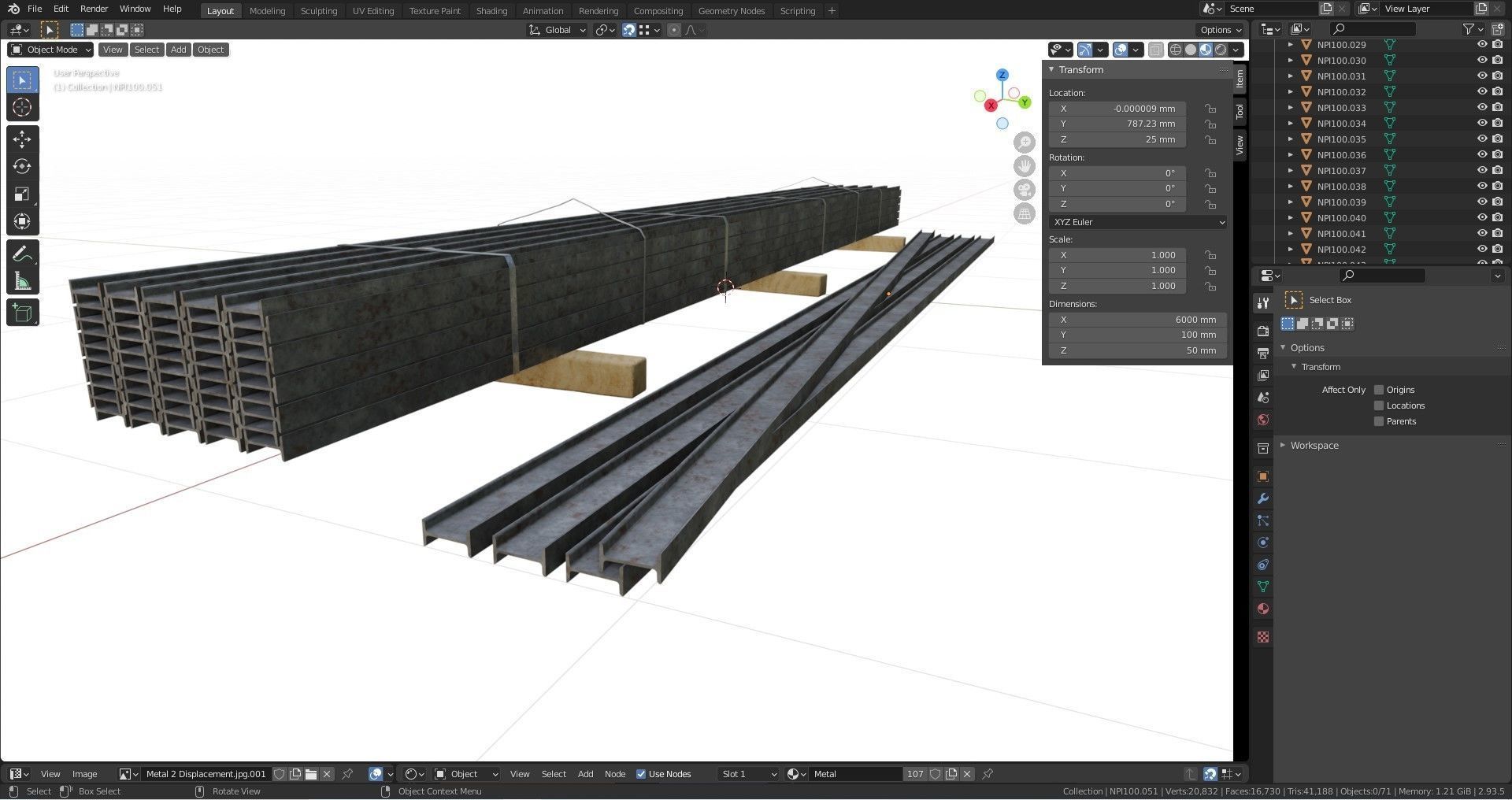Enable the Affect Only Locations checkbox

pos(1379,406)
